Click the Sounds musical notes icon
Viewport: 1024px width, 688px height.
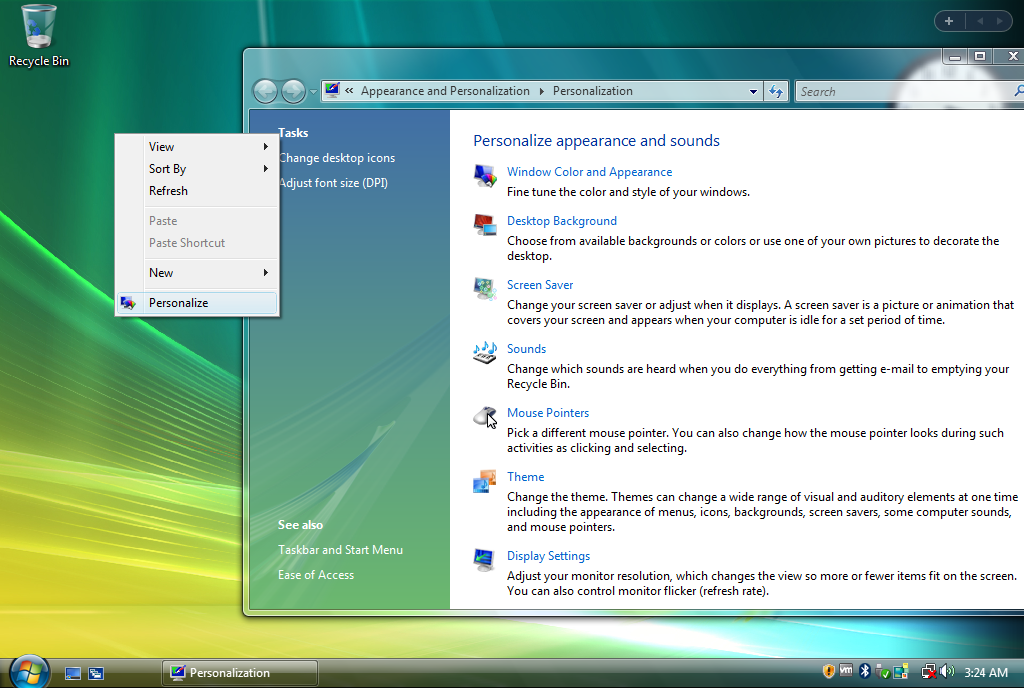[x=485, y=352]
